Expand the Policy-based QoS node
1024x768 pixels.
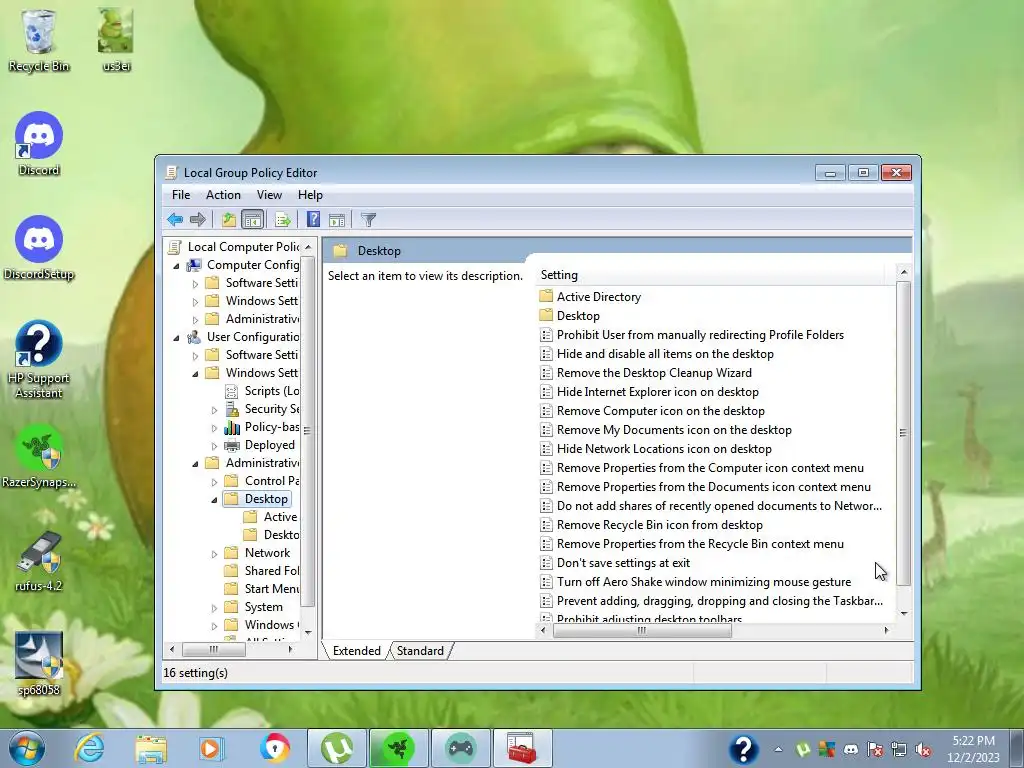pyautogui.click(x=214, y=428)
